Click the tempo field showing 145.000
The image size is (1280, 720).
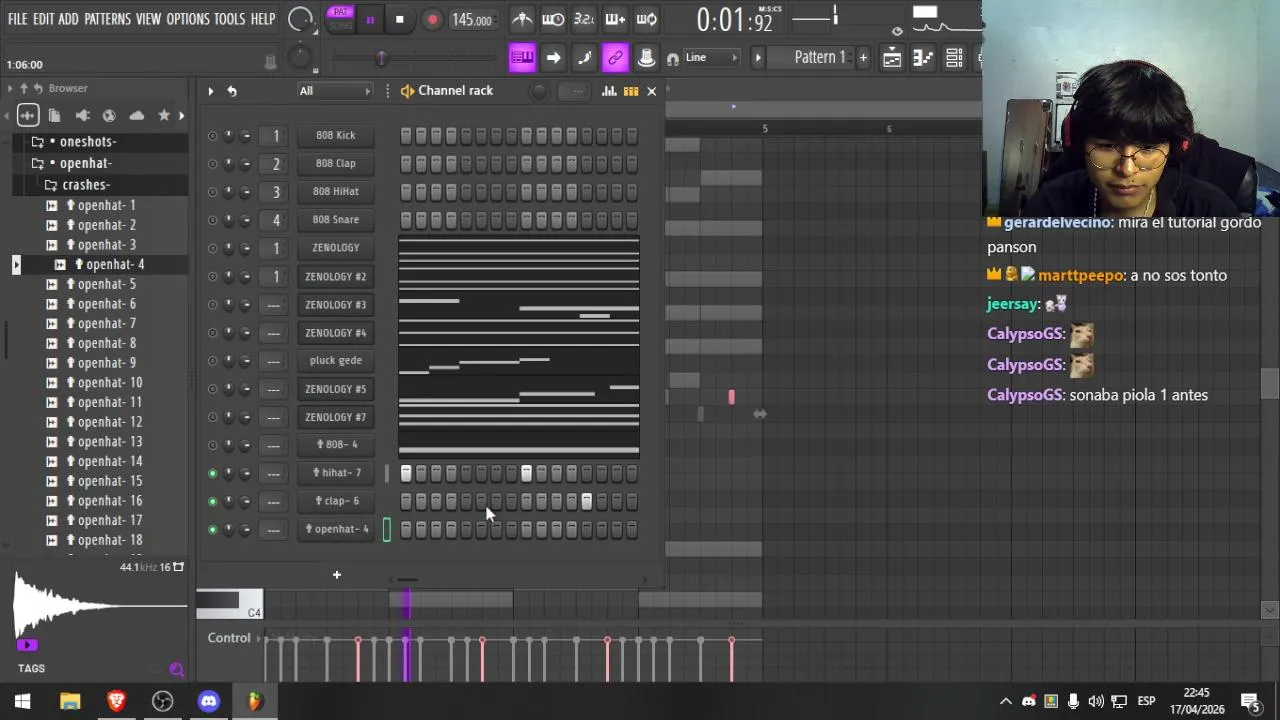(x=471, y=20)
